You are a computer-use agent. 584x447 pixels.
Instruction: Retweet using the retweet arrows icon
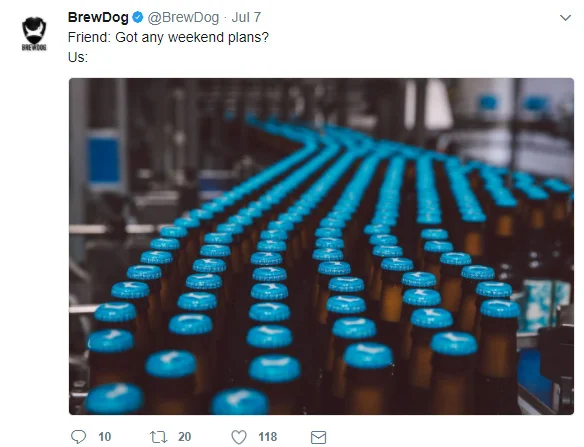(x=158, y=437)
